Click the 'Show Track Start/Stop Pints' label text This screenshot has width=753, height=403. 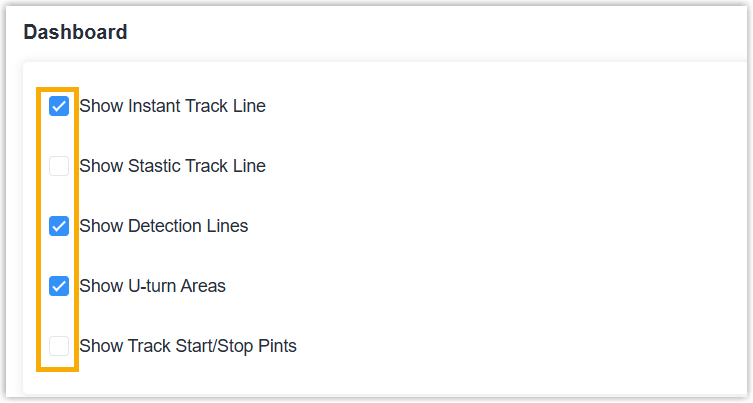pyautogui.click(x=188, y=346)
